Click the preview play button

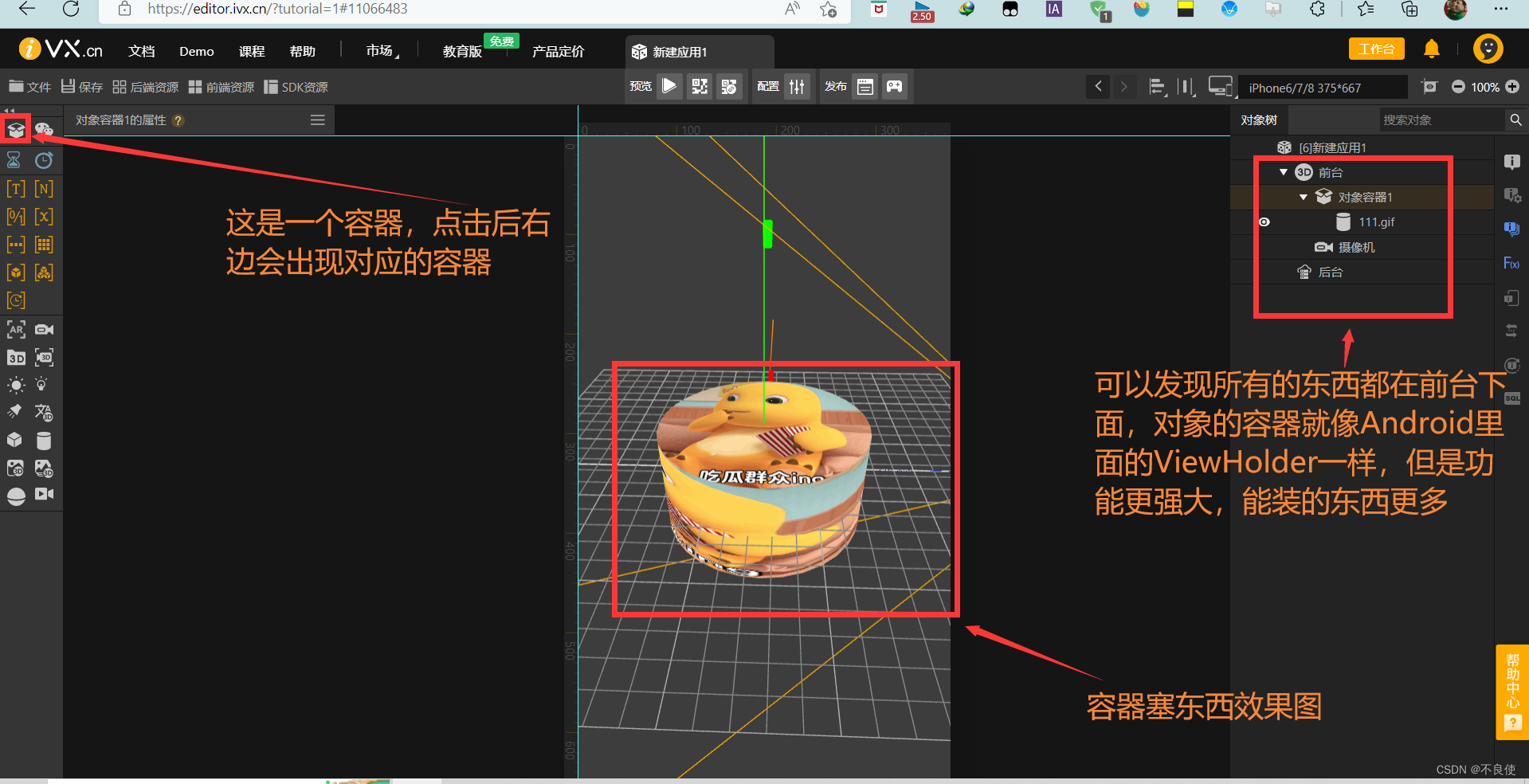669,86
